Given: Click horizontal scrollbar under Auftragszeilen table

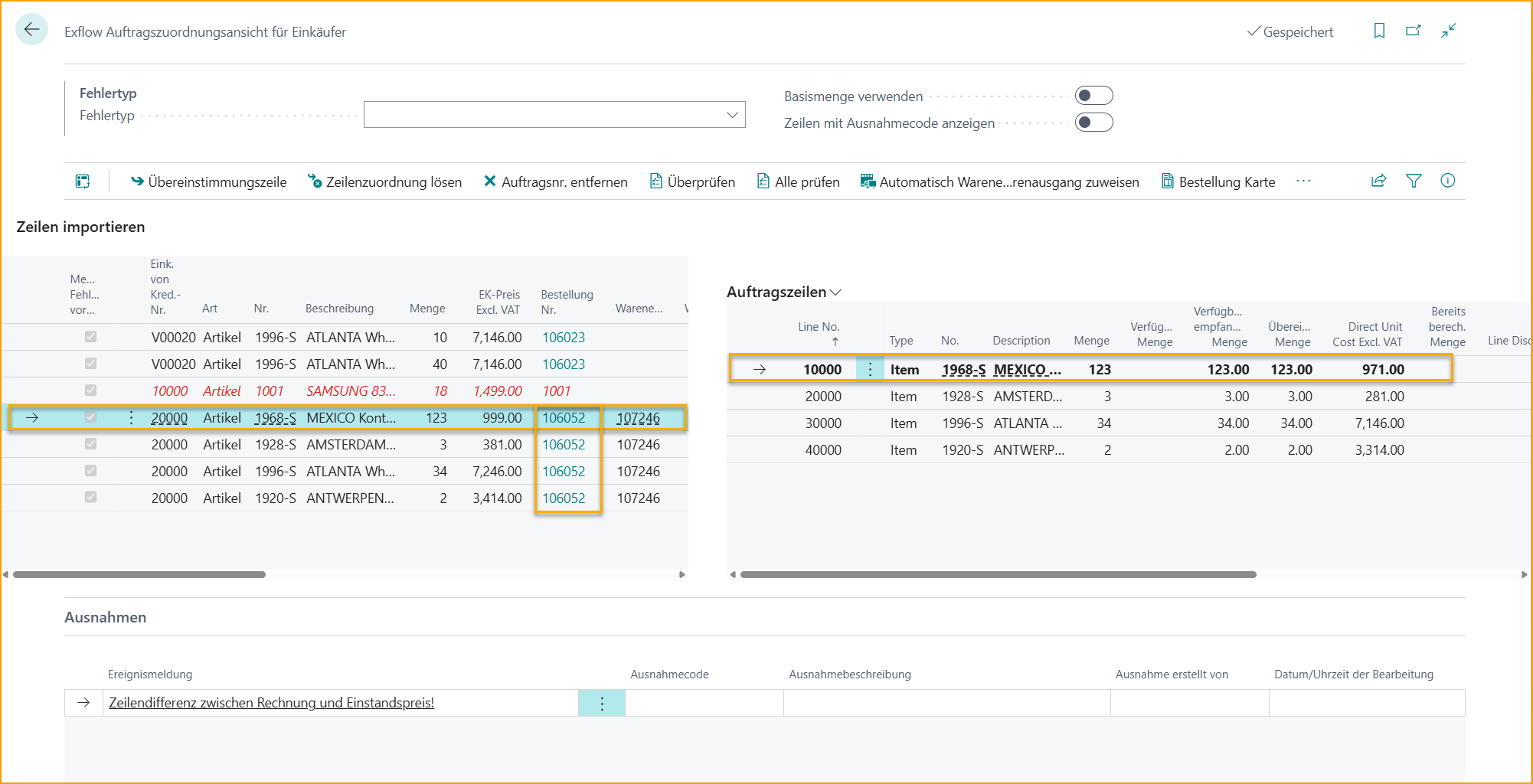Looking at the screenshot, I should (997, 574).
